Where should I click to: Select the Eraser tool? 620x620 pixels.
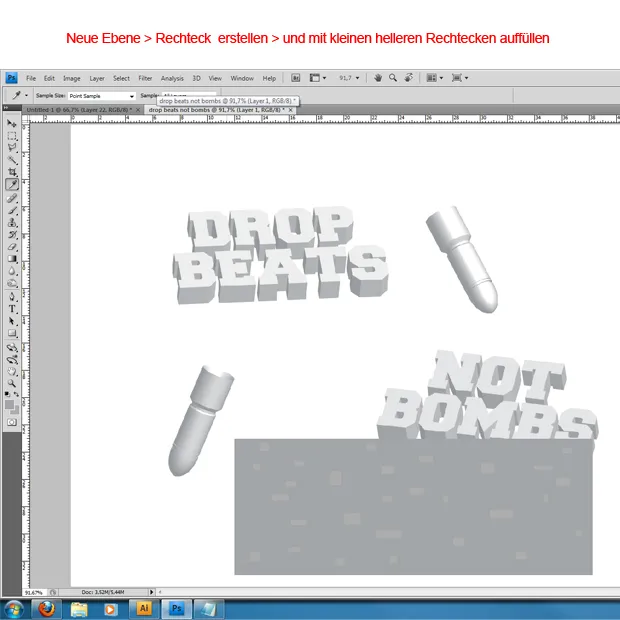[x=12, y=246]
